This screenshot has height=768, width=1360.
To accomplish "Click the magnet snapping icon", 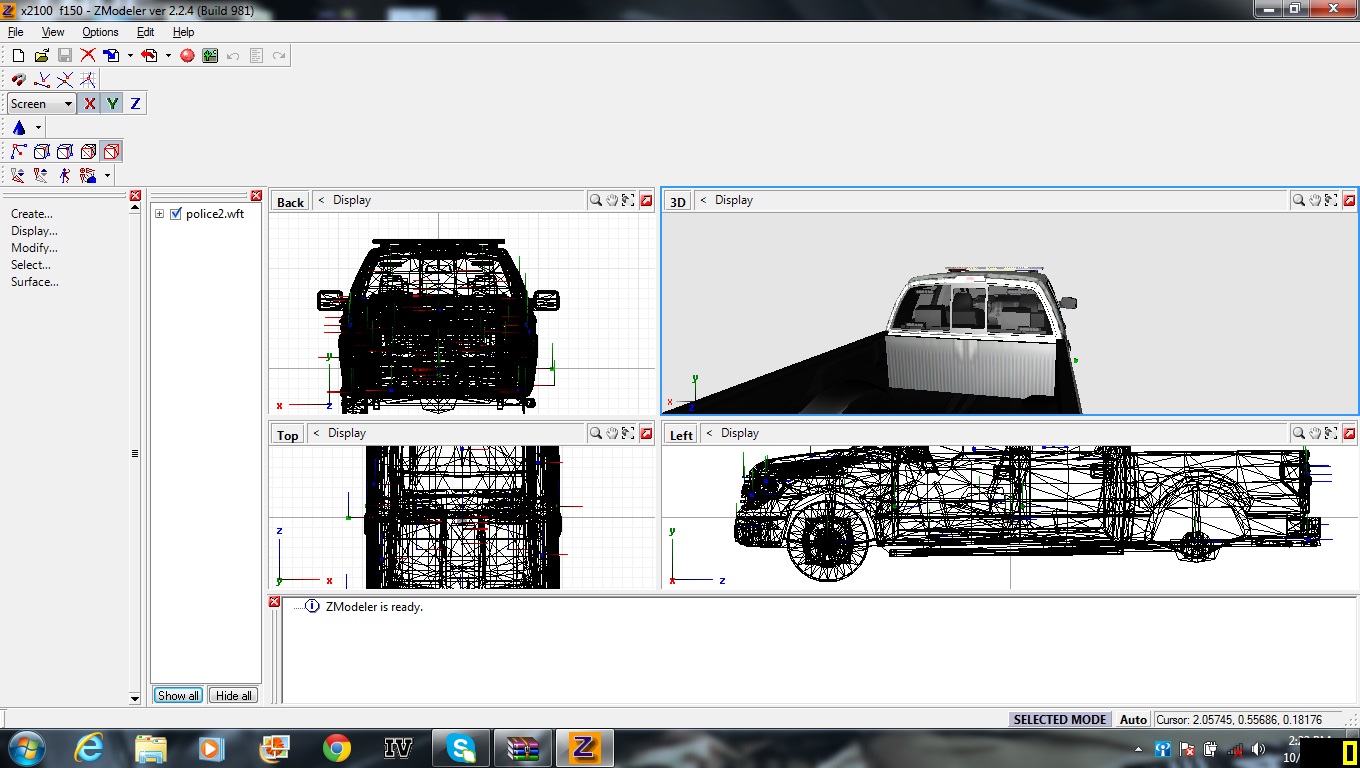I will coord(18,80).
